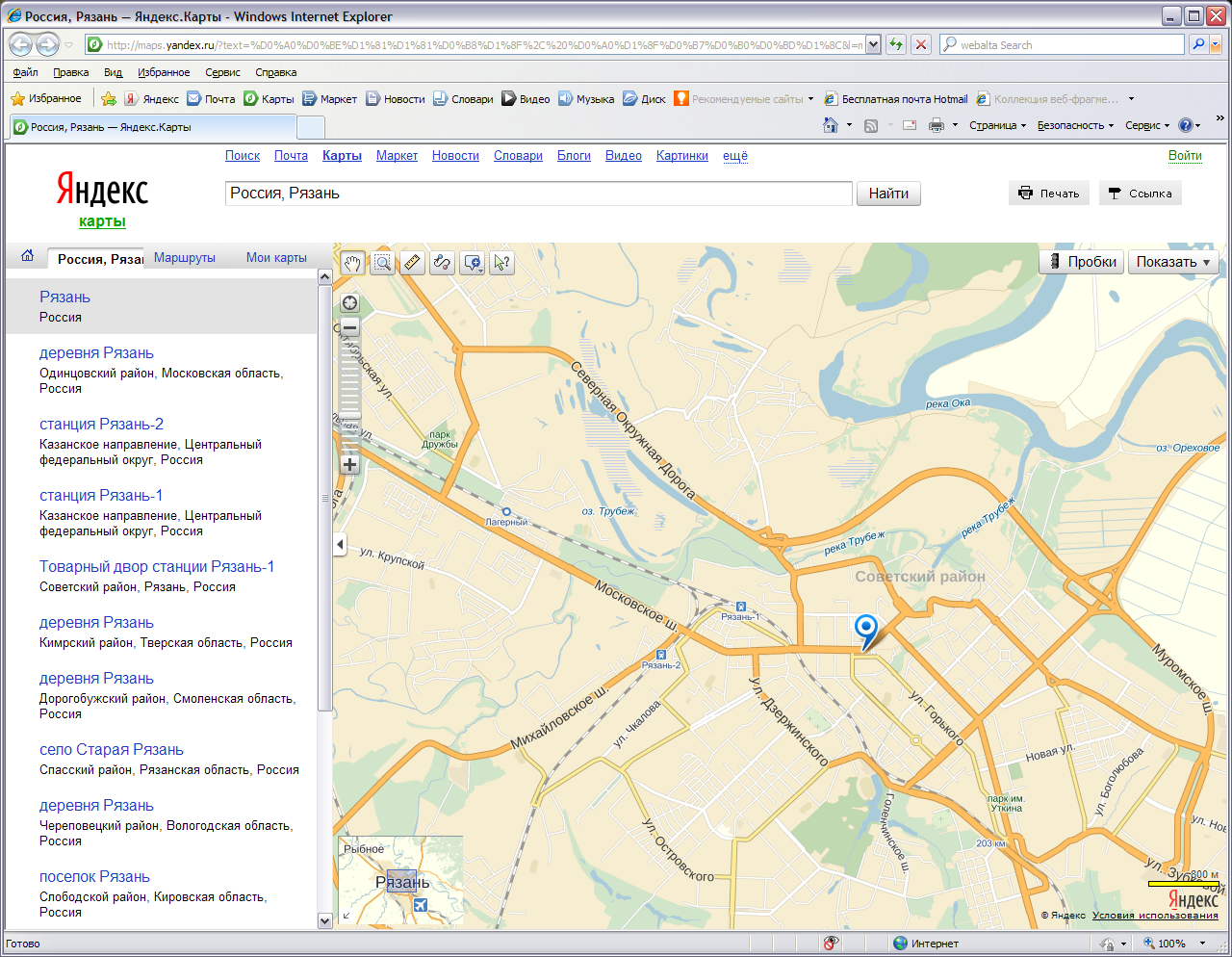Click the home icon in sidebar tabs

[x=27, y=256]
